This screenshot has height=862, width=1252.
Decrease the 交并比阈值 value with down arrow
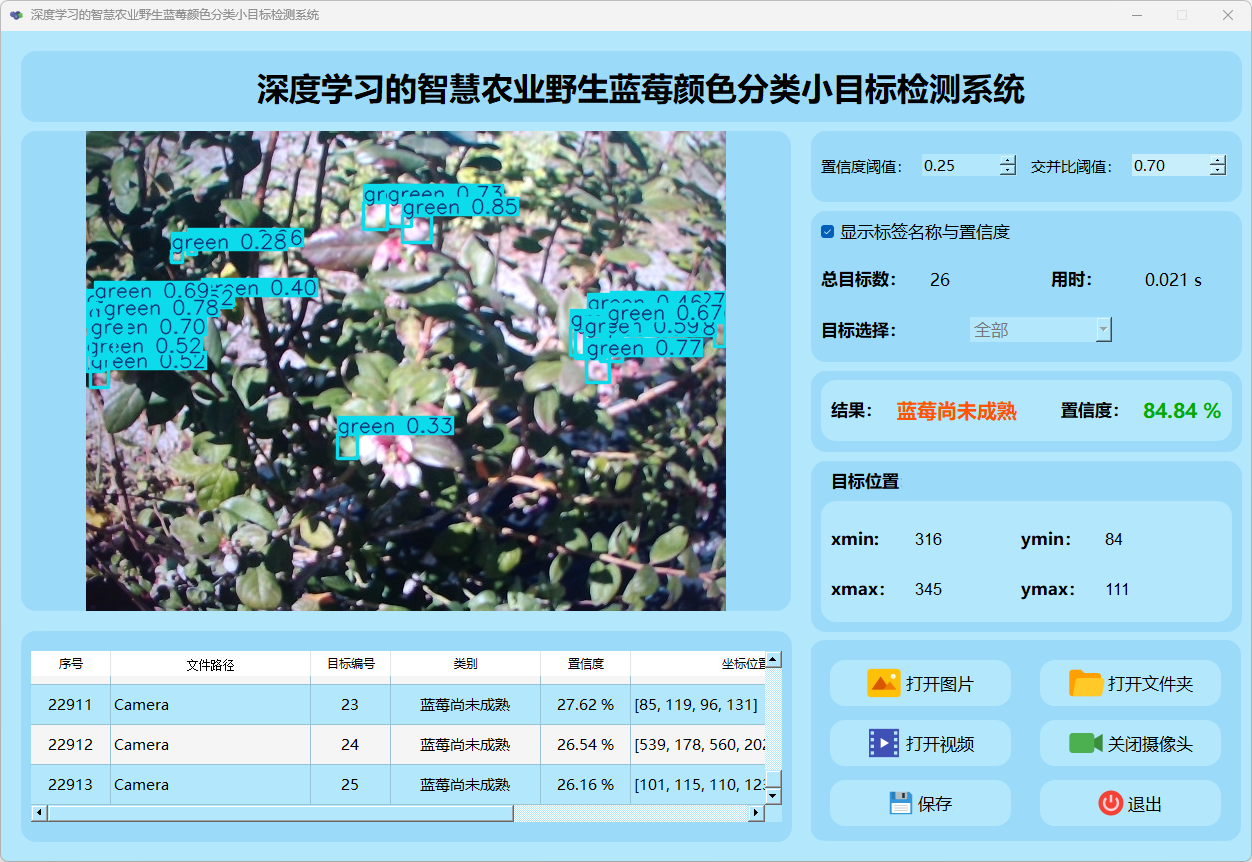tap(1217, 171)
